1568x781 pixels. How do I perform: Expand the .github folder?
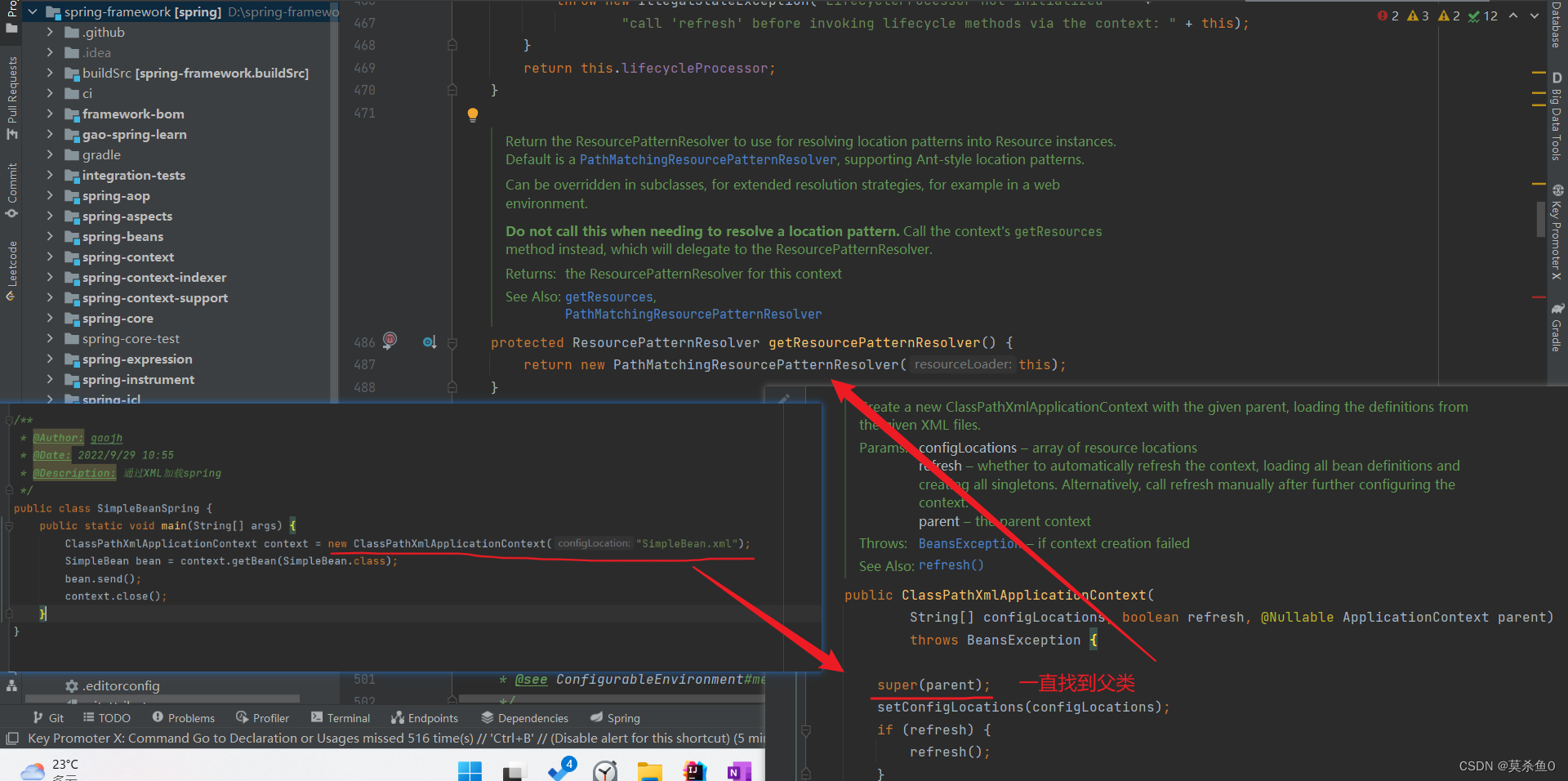tap(51, 33)
